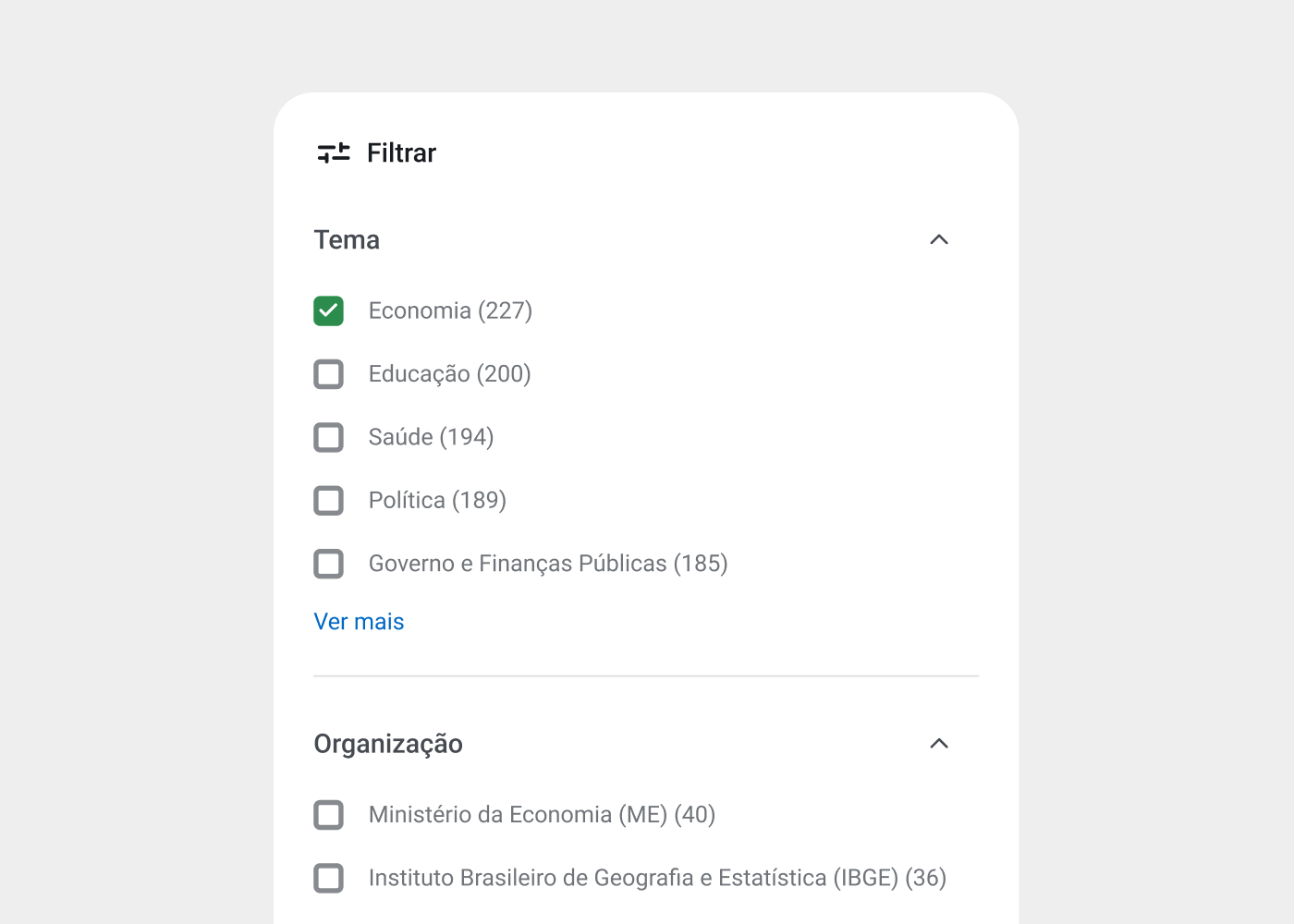Uncheck the Economia (227) checkbox
Screen dimensions: 1294x924
click(x=328, y=311)
